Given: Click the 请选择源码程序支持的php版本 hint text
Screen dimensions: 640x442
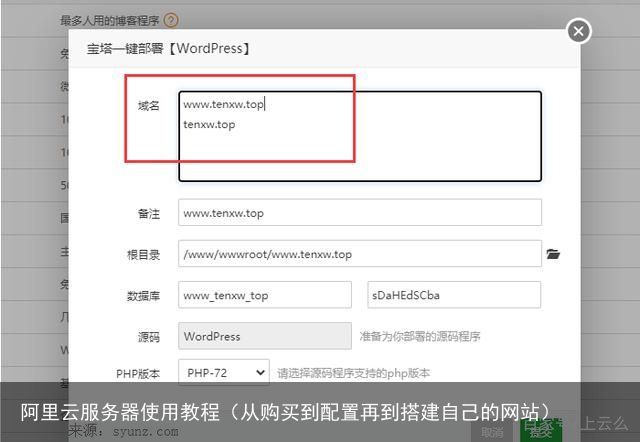Looking at the screenshot, I should coord(353,373).
